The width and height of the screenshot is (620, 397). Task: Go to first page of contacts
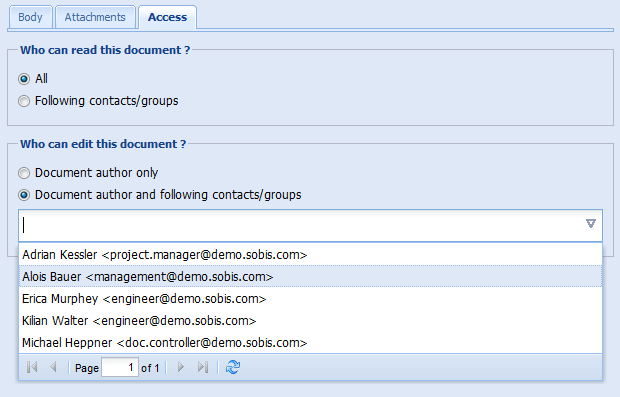pyautogui.click(x=32, y=367)
